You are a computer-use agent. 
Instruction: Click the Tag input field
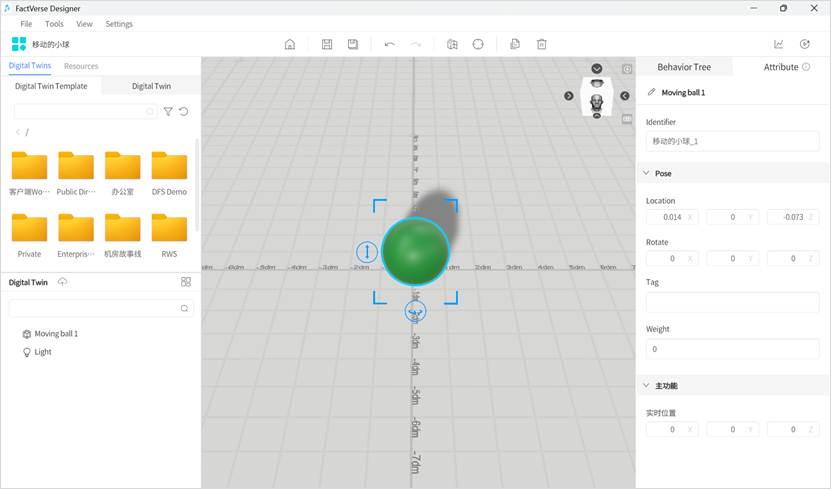(x=732, y=303)
